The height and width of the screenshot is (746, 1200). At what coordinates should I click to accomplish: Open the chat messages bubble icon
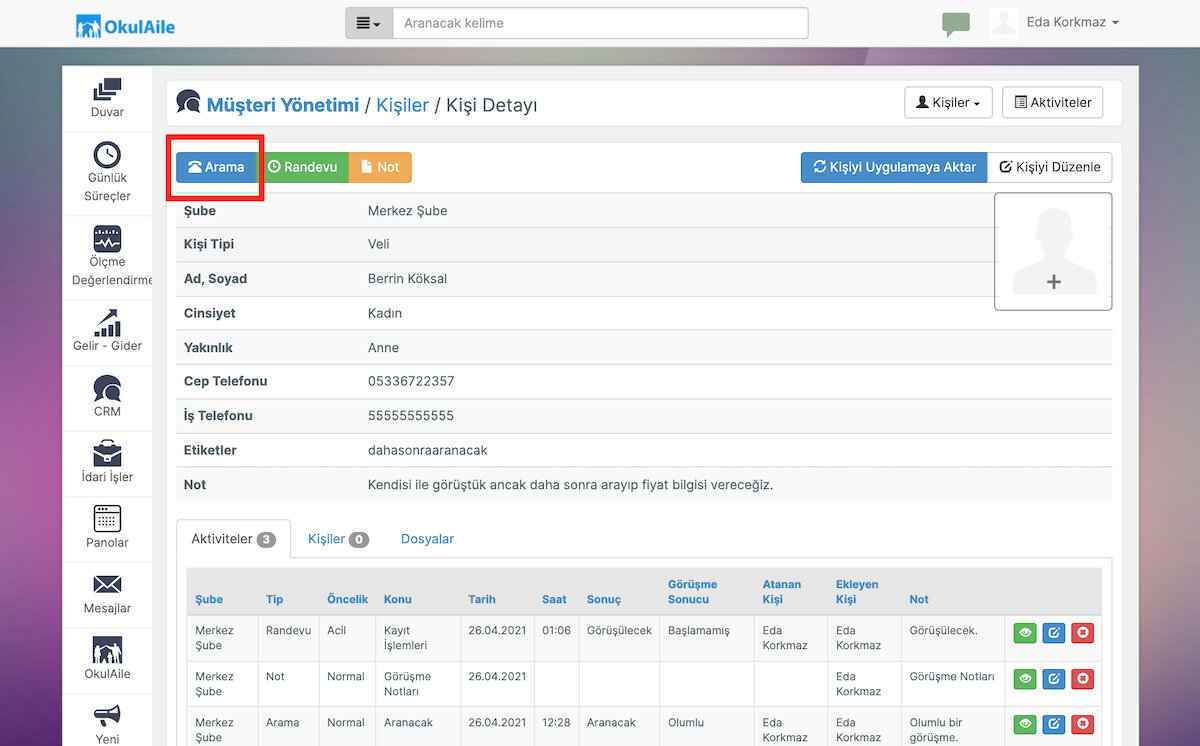(956, 24)
